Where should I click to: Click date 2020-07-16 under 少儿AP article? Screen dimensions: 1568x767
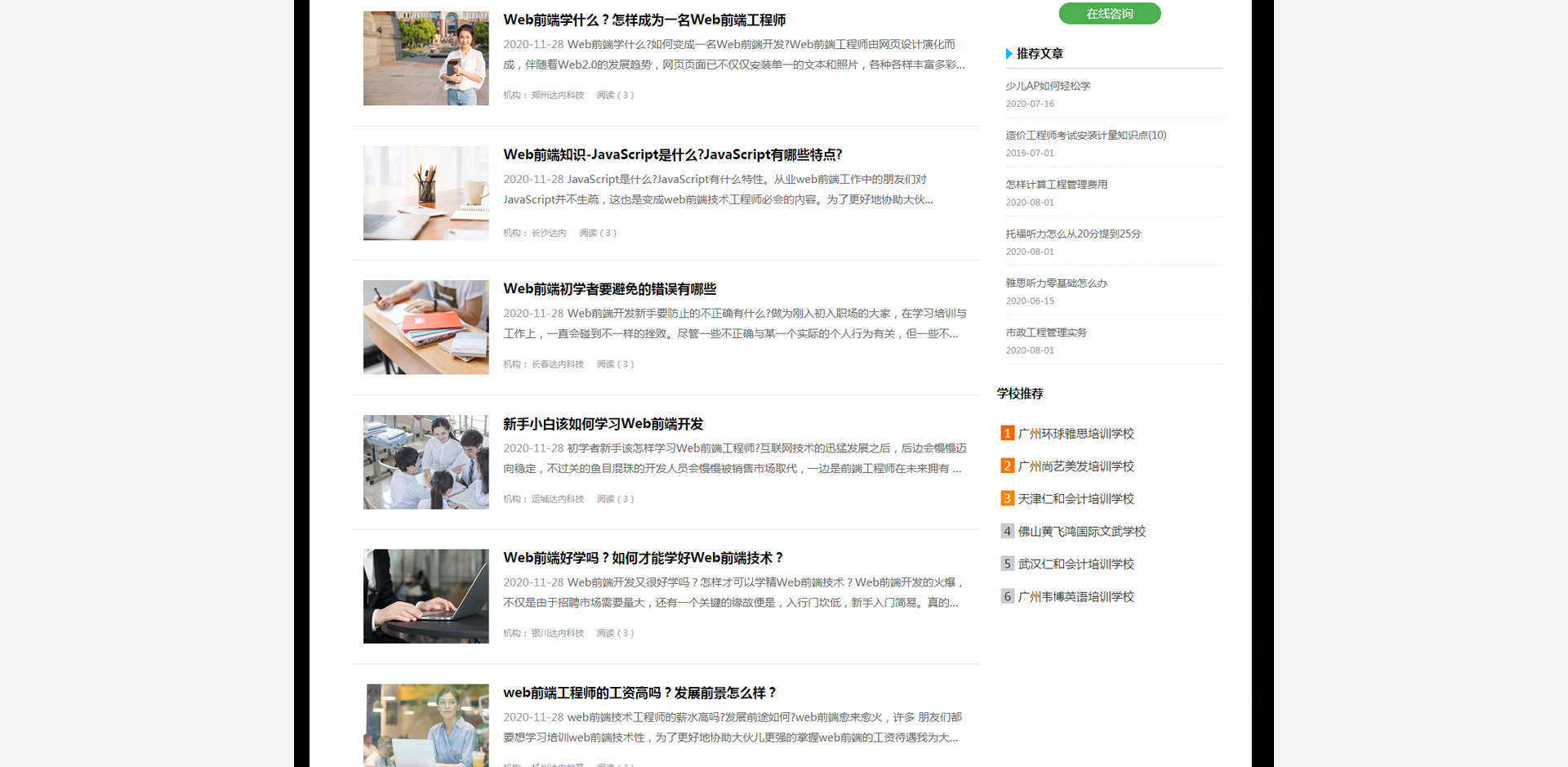click(1030, 104)
